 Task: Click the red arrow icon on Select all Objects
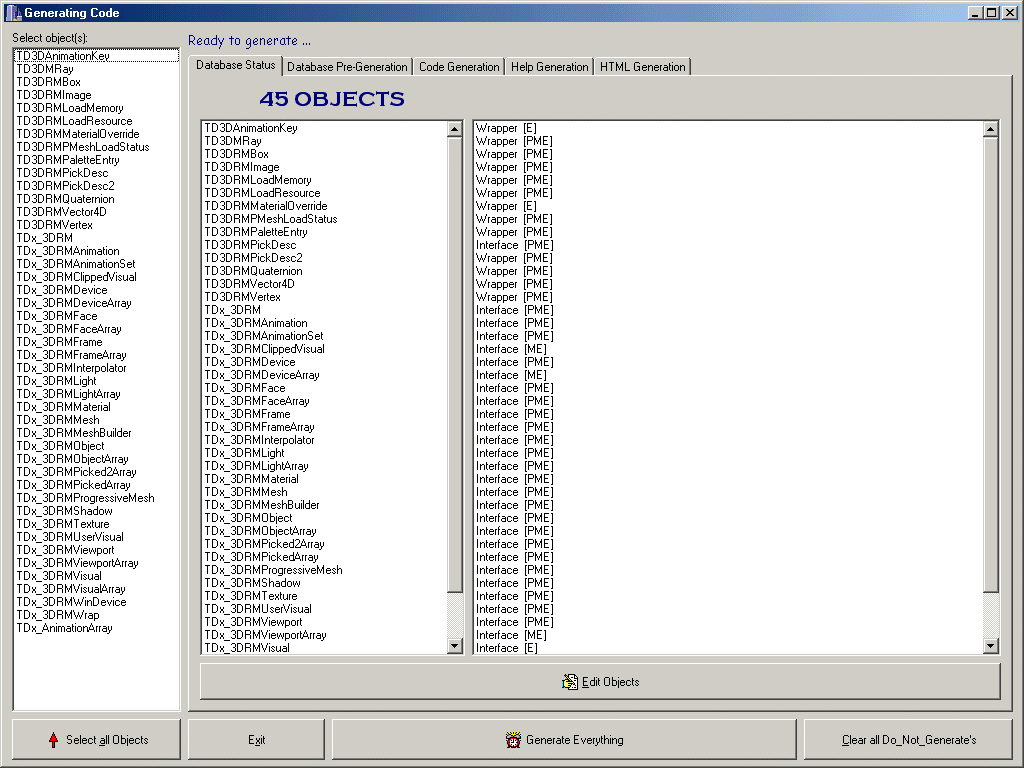[53, 740]
